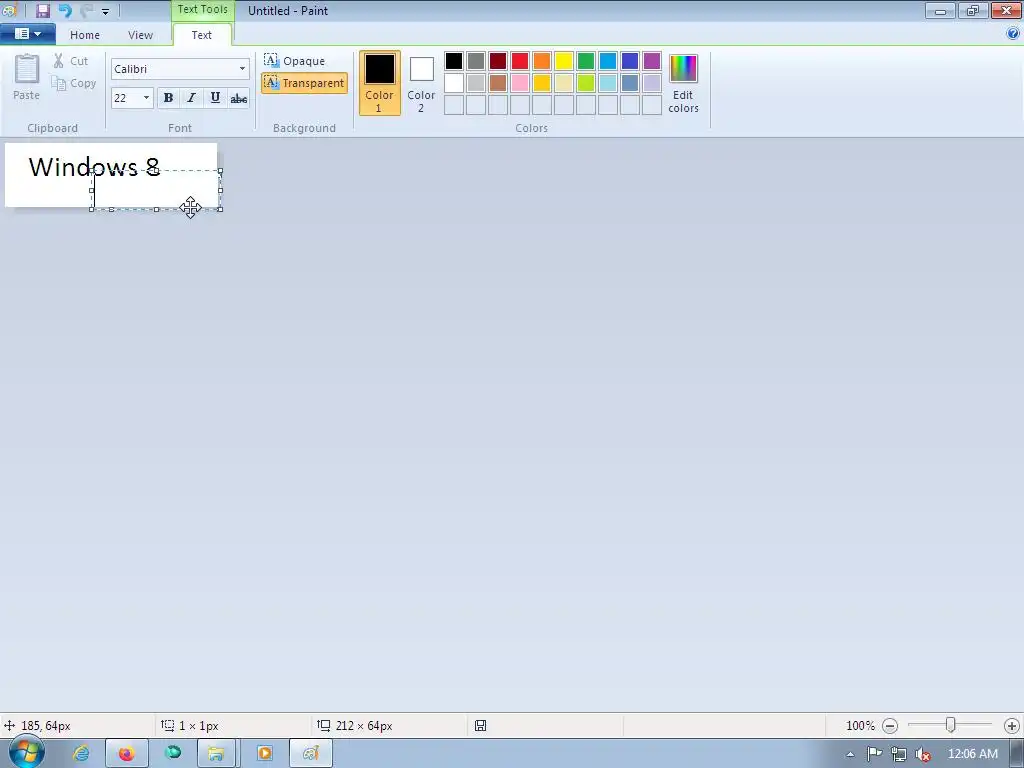Click the Cut scissors button
Image resolution: width=1024 pixels, height=768 pixels.
pyautogui.click(x=71, y=61)
